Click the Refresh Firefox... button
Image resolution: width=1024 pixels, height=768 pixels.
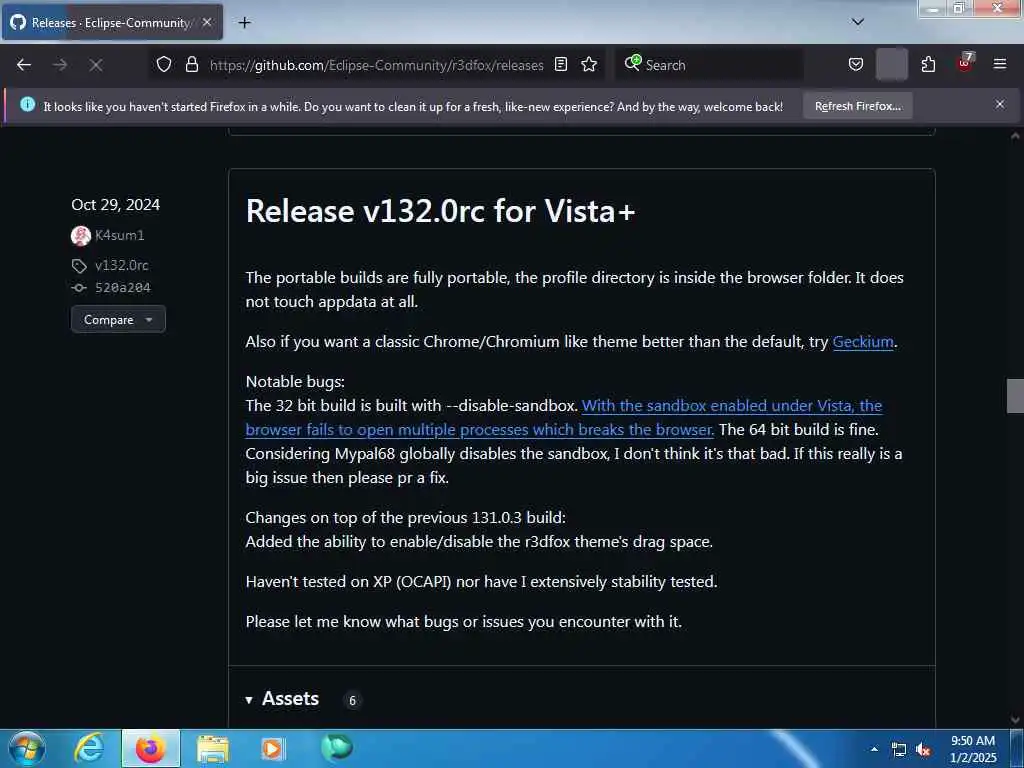tap(857, 106)
